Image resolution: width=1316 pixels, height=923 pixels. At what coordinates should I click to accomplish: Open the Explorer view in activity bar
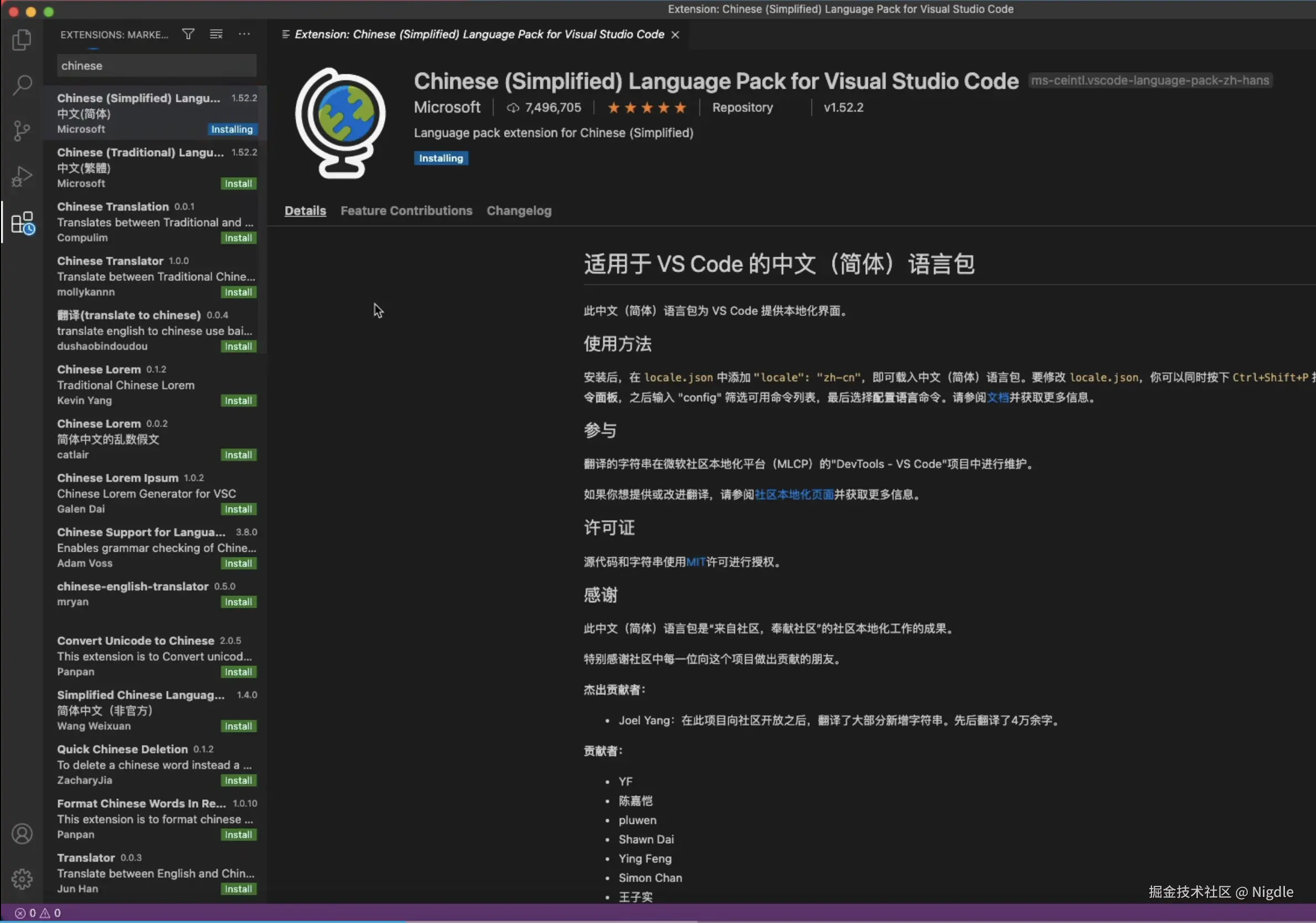[x=22, y=39]
